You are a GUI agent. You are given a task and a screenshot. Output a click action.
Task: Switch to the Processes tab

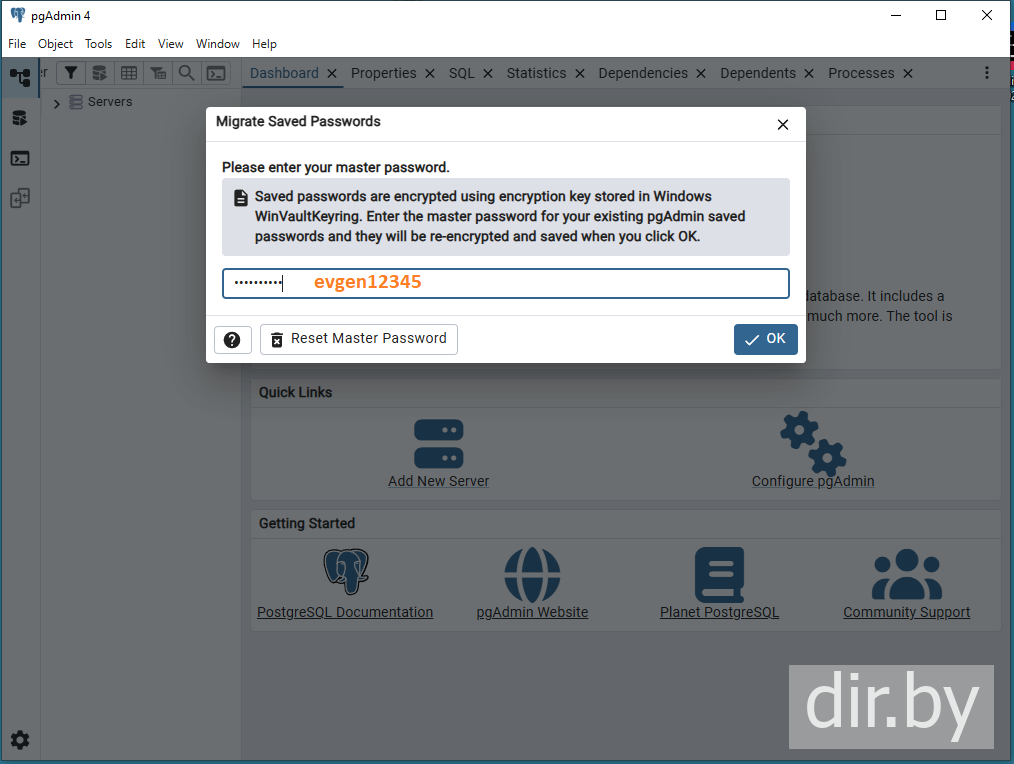(x=861, y=73)
